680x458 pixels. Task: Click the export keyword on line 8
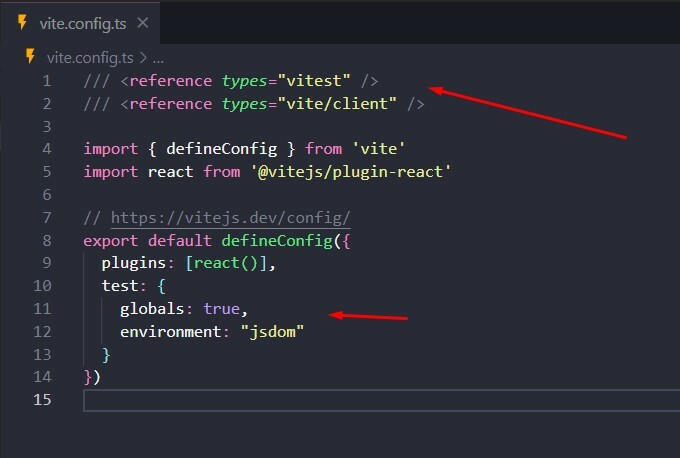(x=111, y=241)
